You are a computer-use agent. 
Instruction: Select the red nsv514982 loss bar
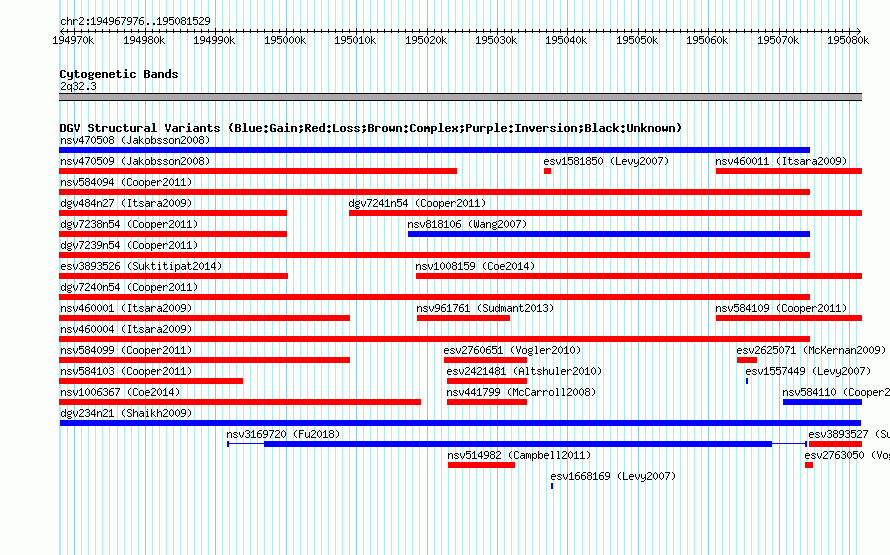(481, 465)
